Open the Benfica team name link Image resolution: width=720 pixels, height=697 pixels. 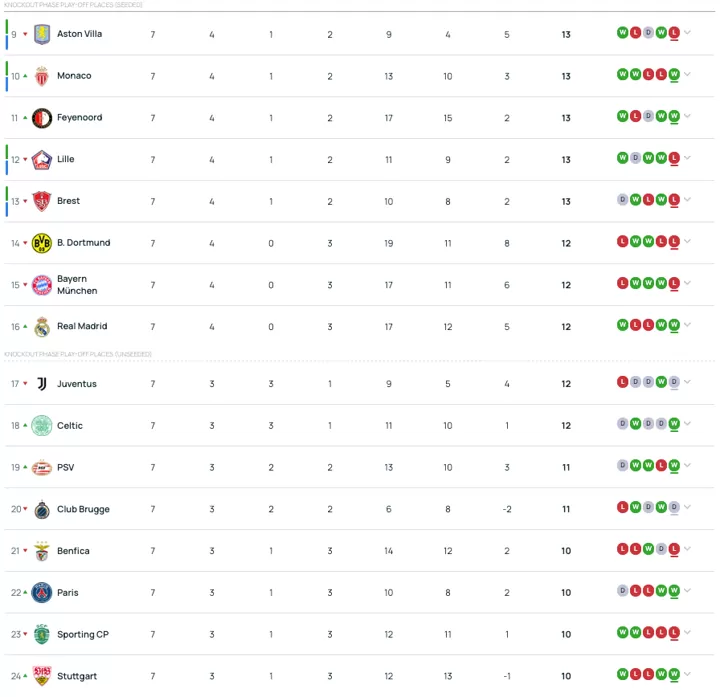click(73, 551)
